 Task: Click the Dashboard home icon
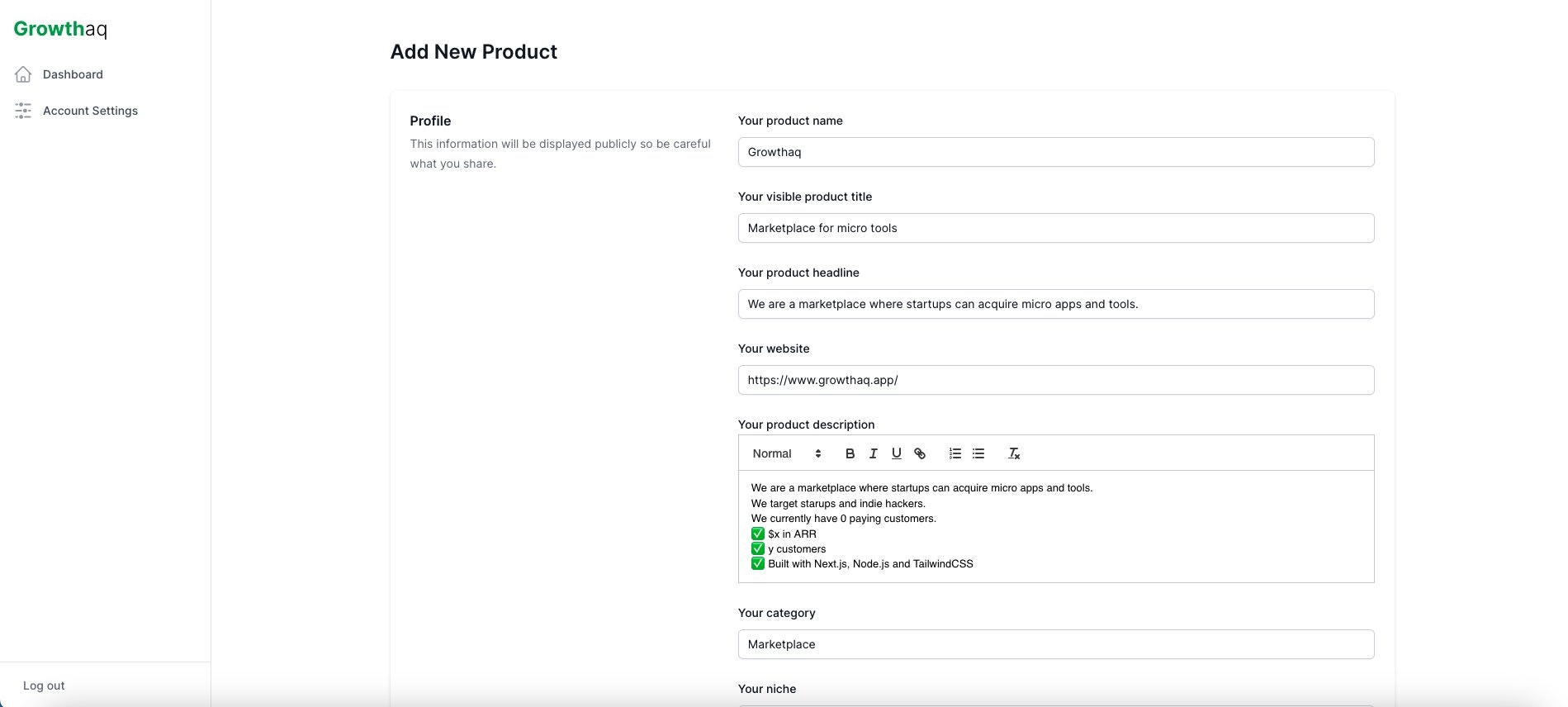point(23,74)
